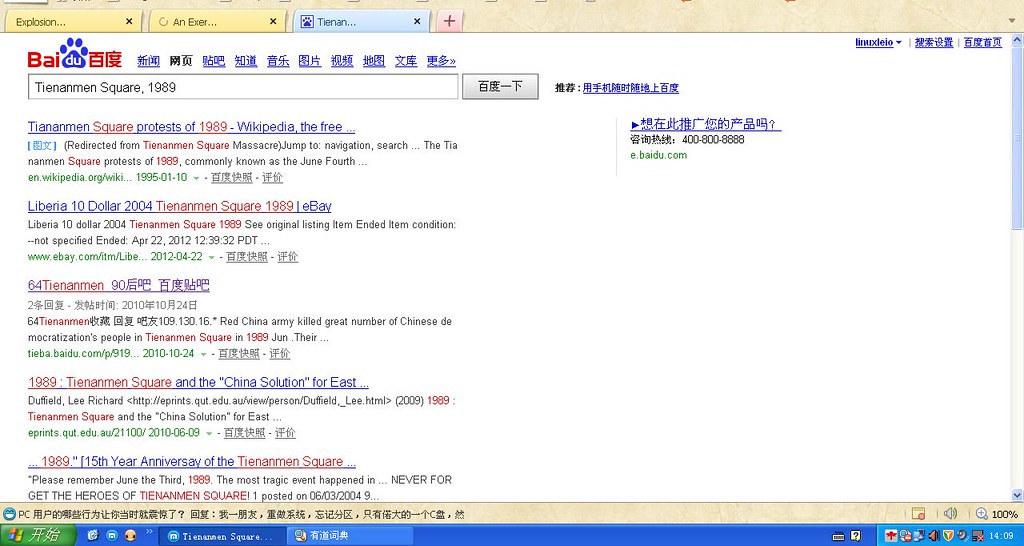Click the 360 shield tray icon
1024x546 pixels.
(949, 536)
